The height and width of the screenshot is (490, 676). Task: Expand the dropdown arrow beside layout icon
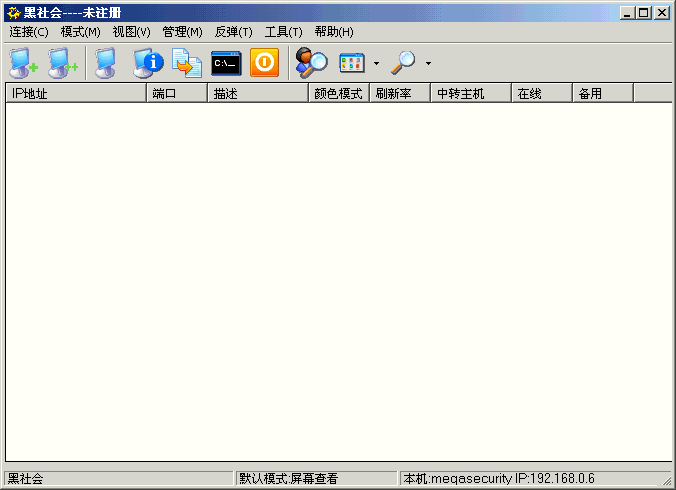pos(376,64)
